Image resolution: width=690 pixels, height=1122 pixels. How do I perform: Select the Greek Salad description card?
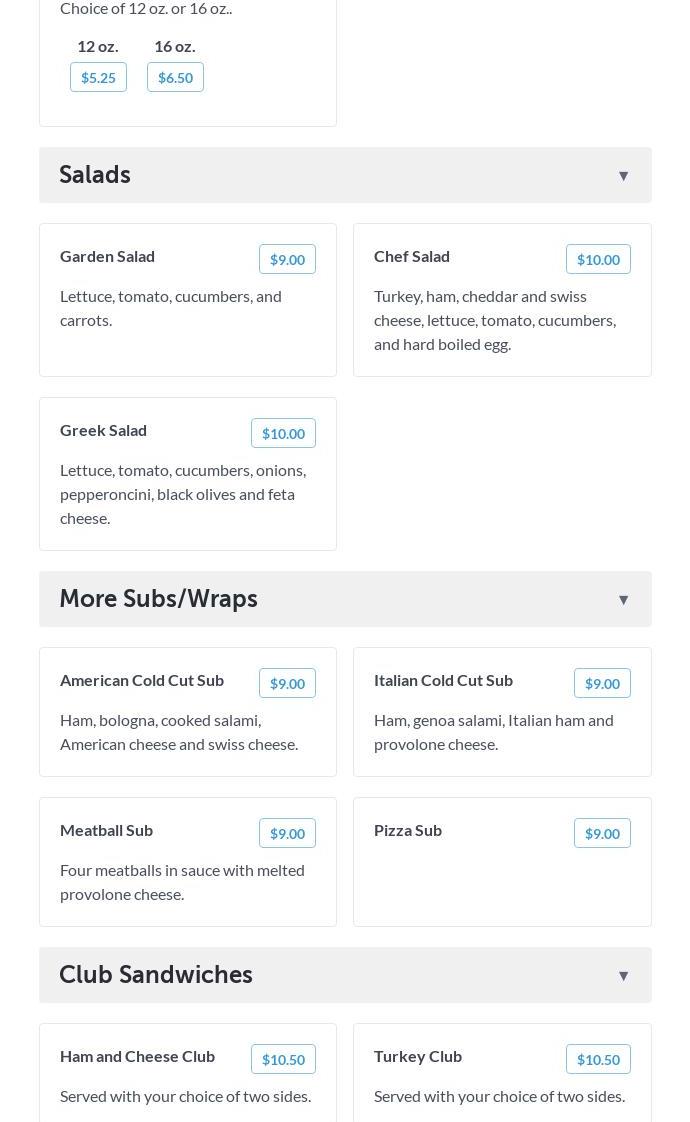(x=183, y=494)
